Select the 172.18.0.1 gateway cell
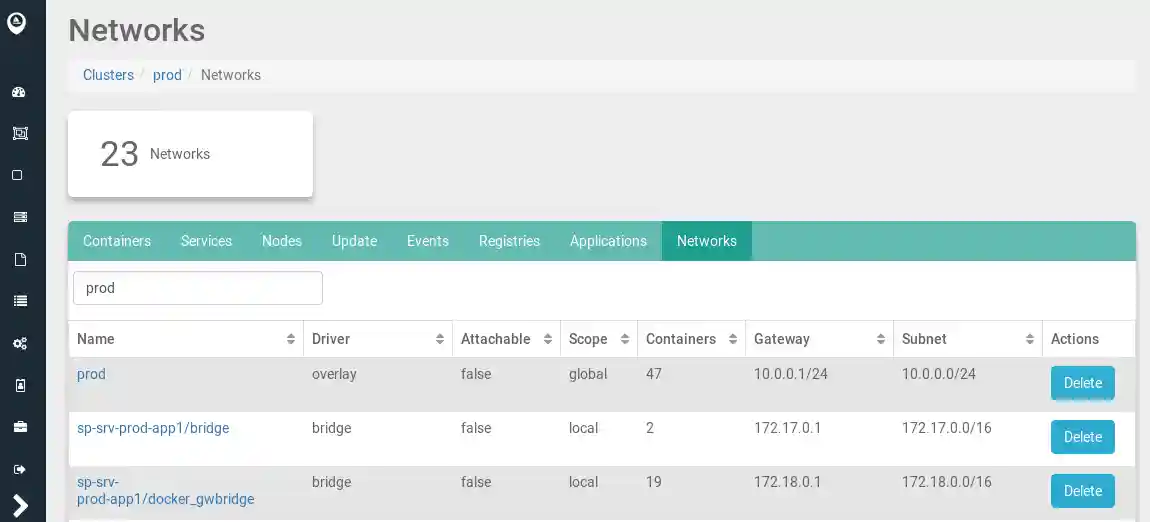Viewport: 1150px width, 522px height. (x=787, y=482)
